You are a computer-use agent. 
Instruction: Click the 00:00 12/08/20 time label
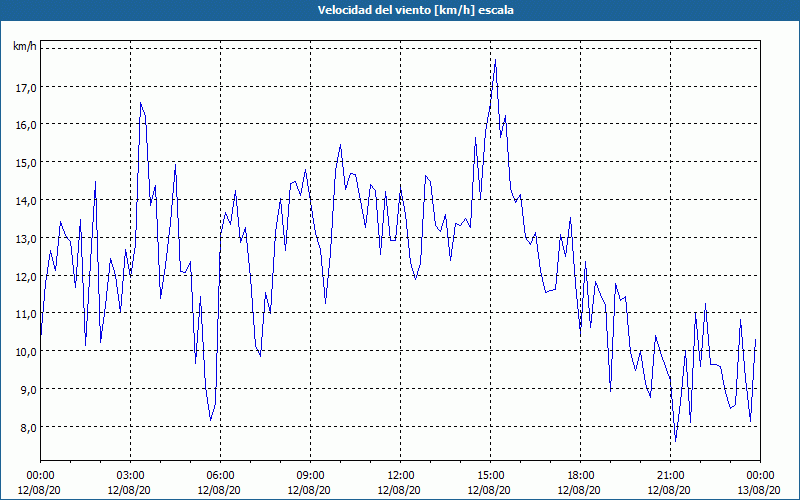tap(40, 483)
